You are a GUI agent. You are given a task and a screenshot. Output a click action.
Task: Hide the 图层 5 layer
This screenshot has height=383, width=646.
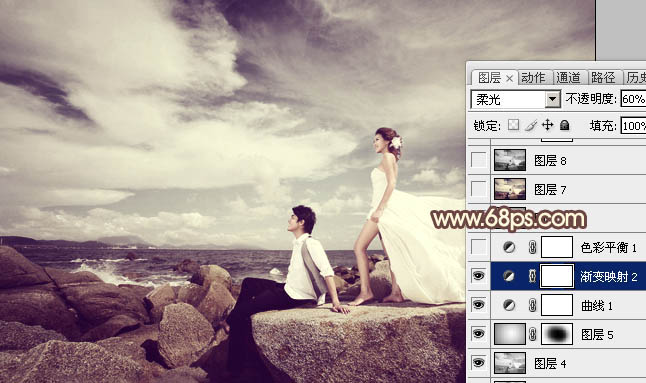478,334
